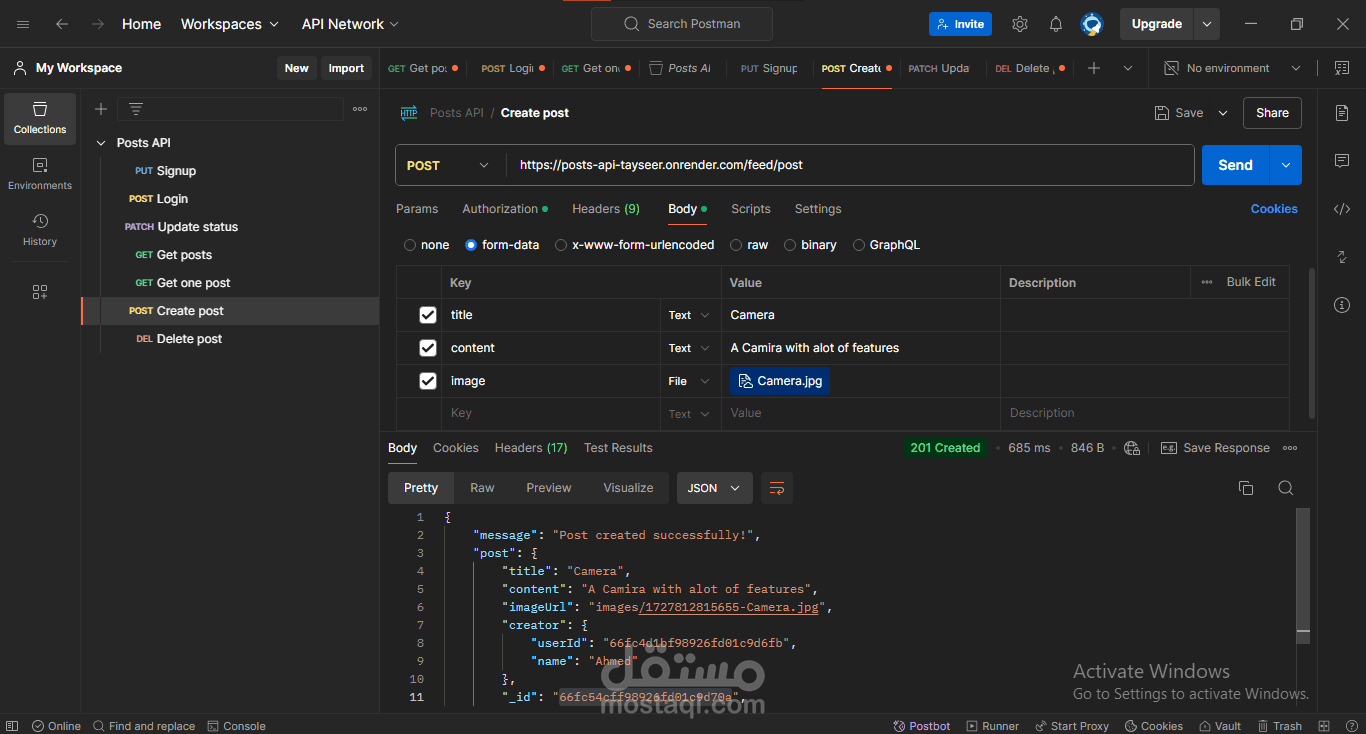The image size is (1366, 734).
Task: Open environment quick look icon
Action: 1341,68
